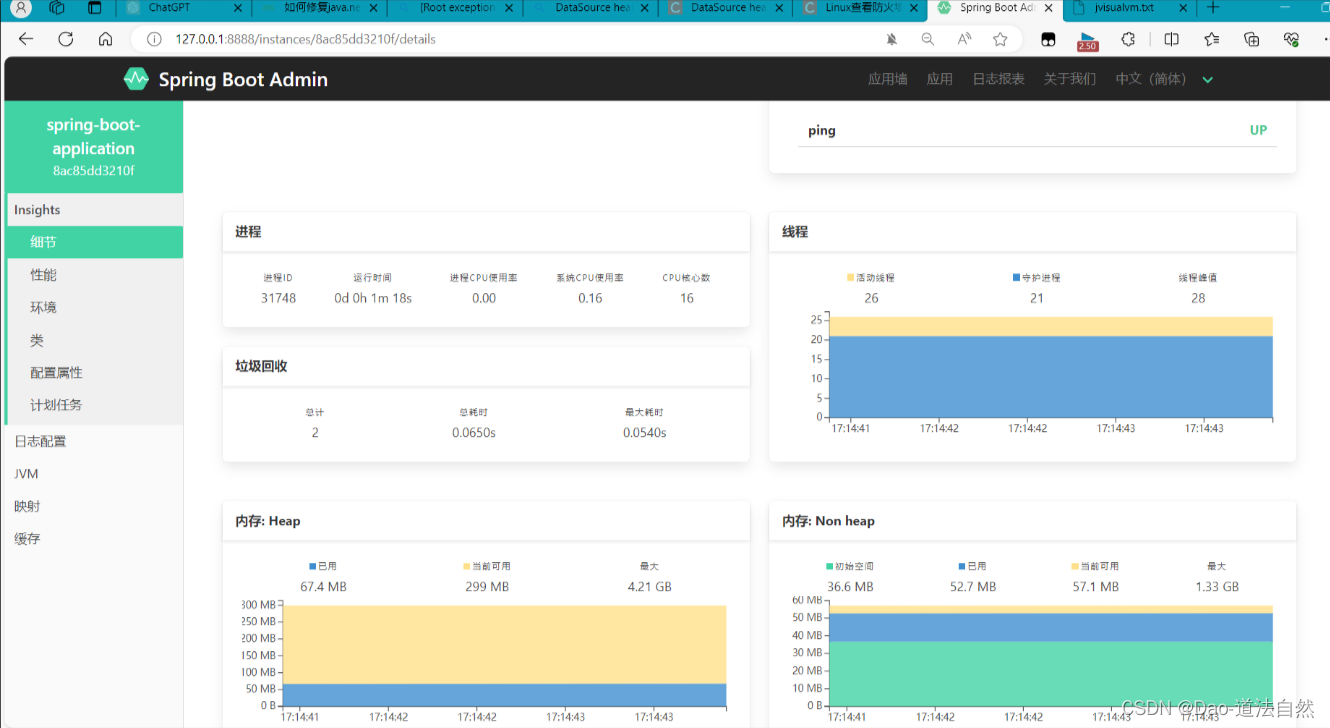Close the ChatGPT tab

click(237, 8)
